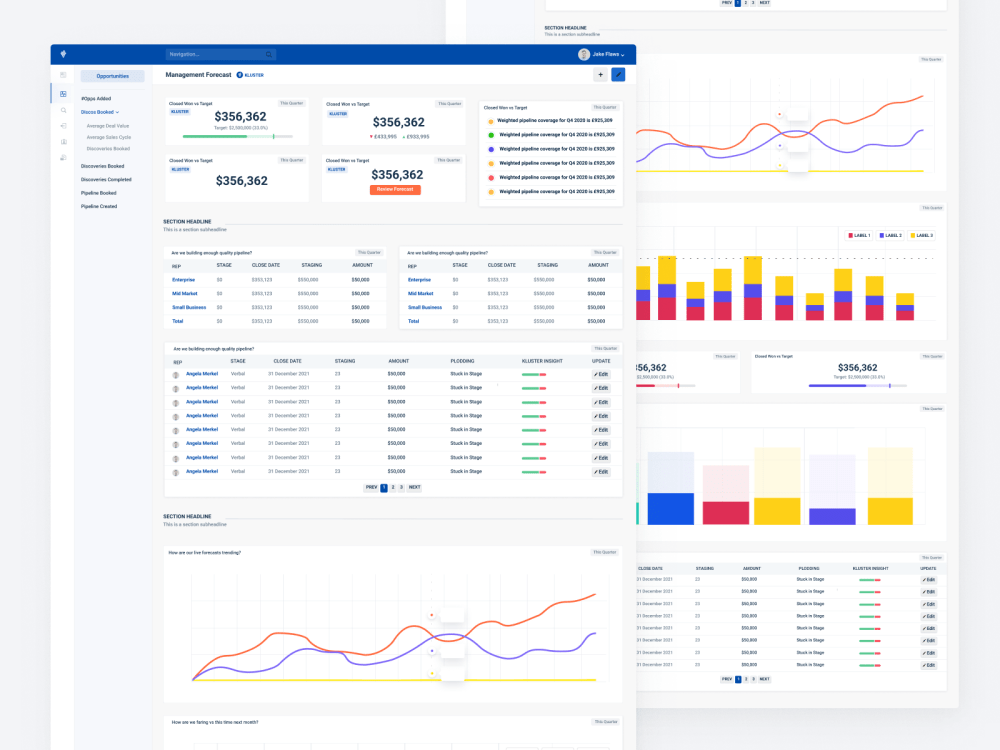This screenshot has width=1000, height=750.
Task: Open the #Opps Added menu item
Action: (x=96, y=99)
